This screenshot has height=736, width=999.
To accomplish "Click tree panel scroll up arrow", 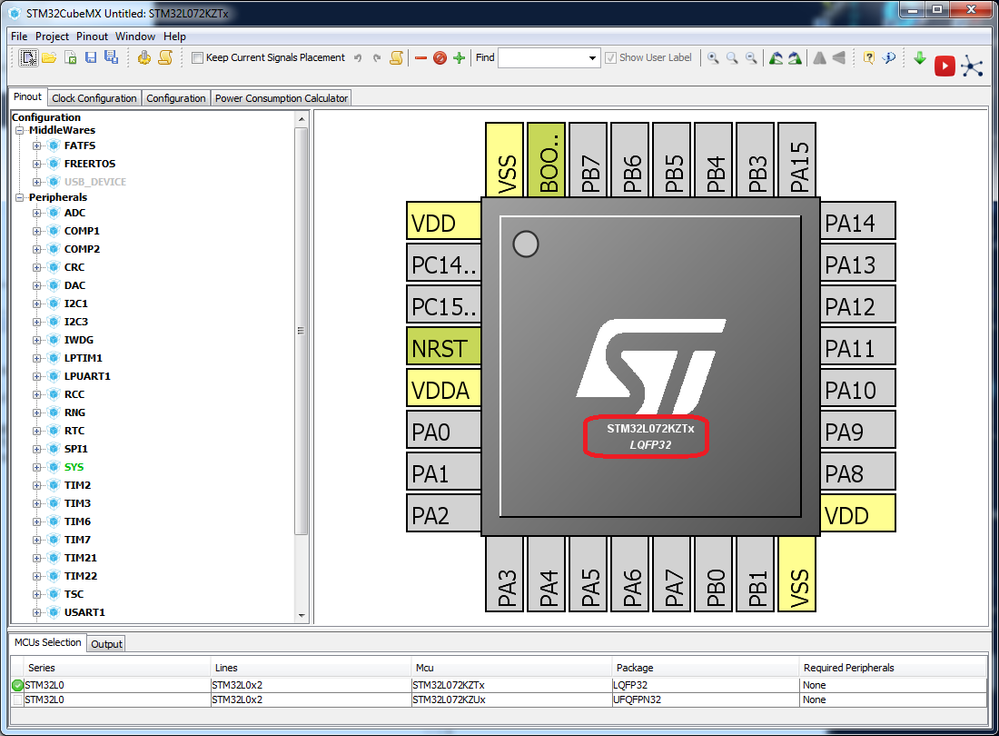I will [301, 119].
